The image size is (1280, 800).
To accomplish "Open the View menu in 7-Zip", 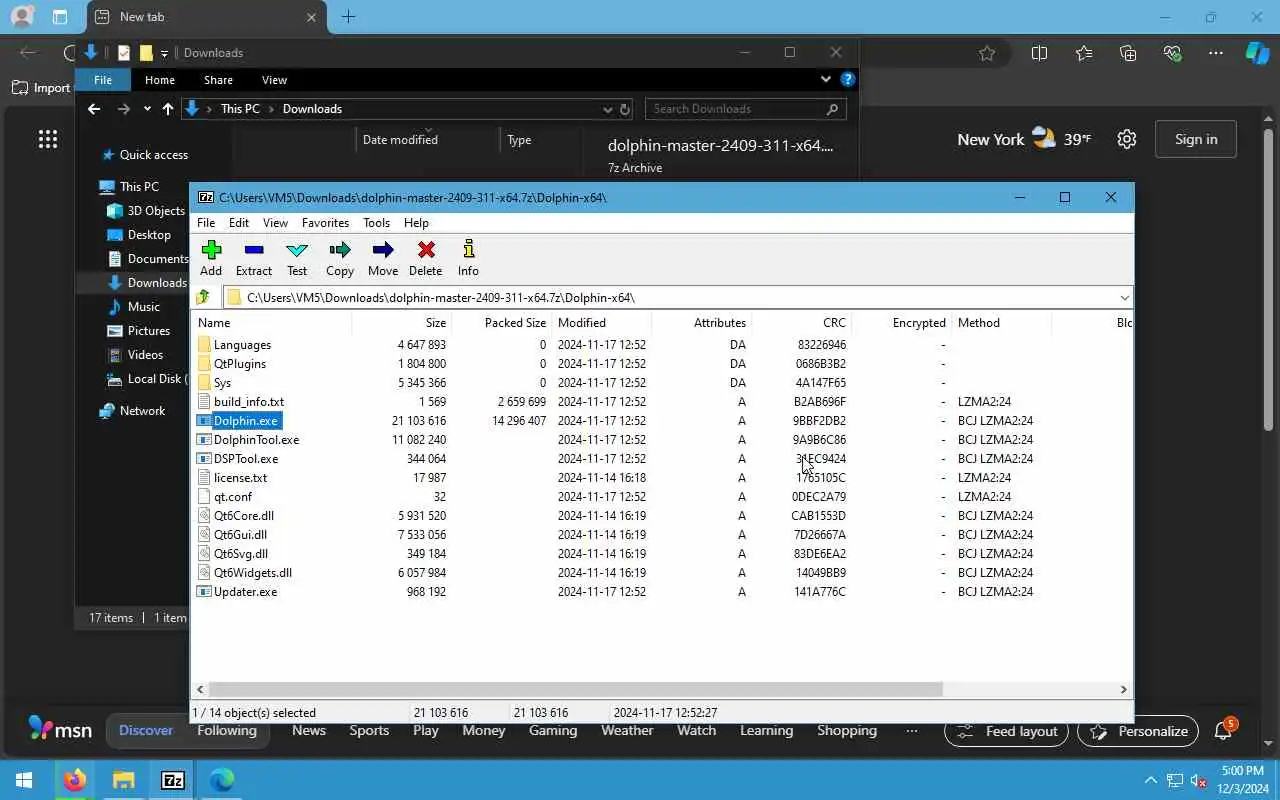I will pyautogui.click(x=275, y=223).
